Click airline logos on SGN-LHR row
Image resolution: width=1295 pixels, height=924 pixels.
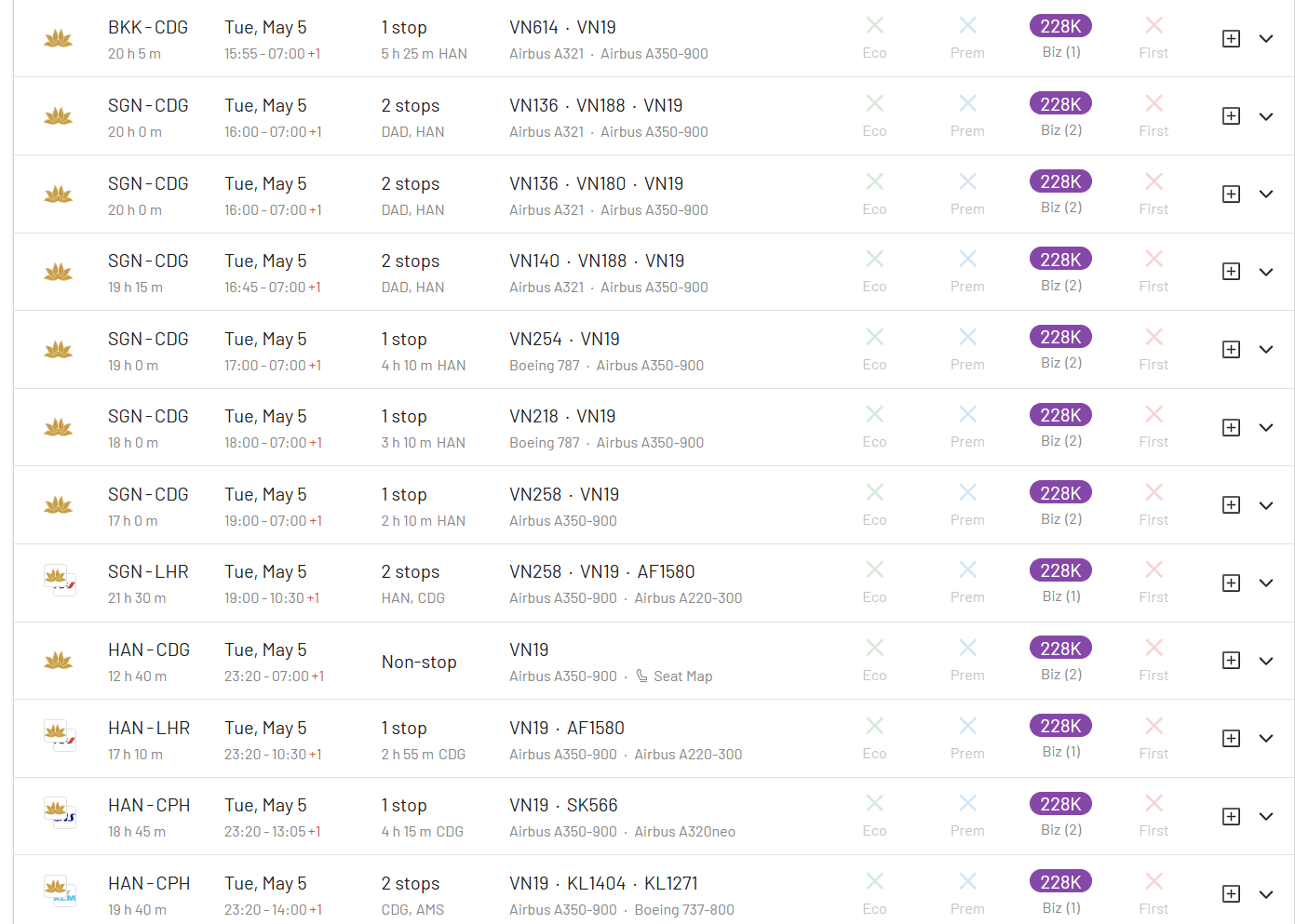point(60,582)
